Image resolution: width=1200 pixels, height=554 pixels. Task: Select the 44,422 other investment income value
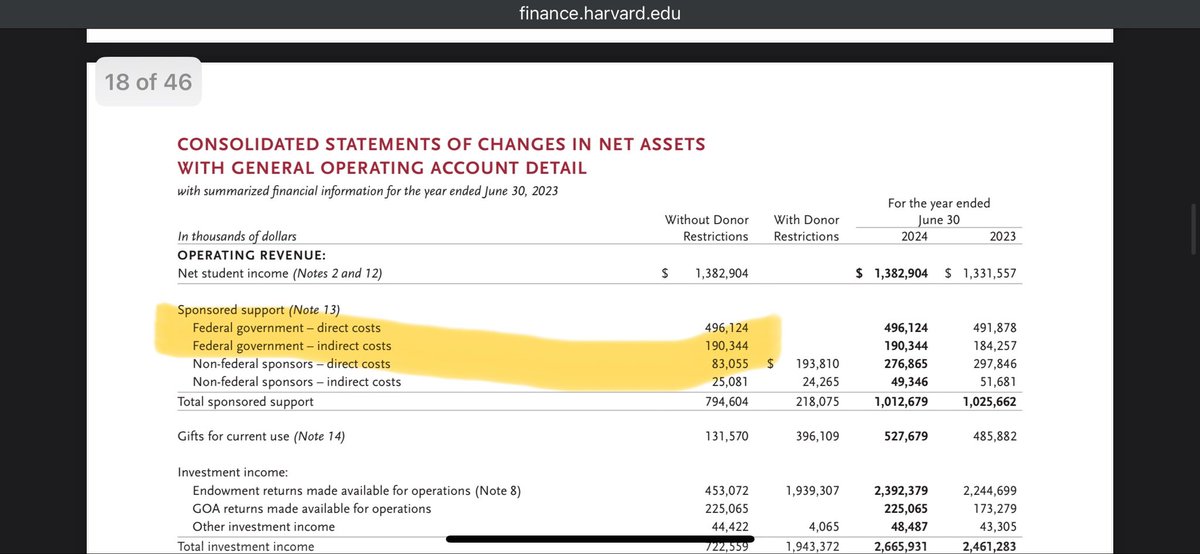[x=729, y=527]
